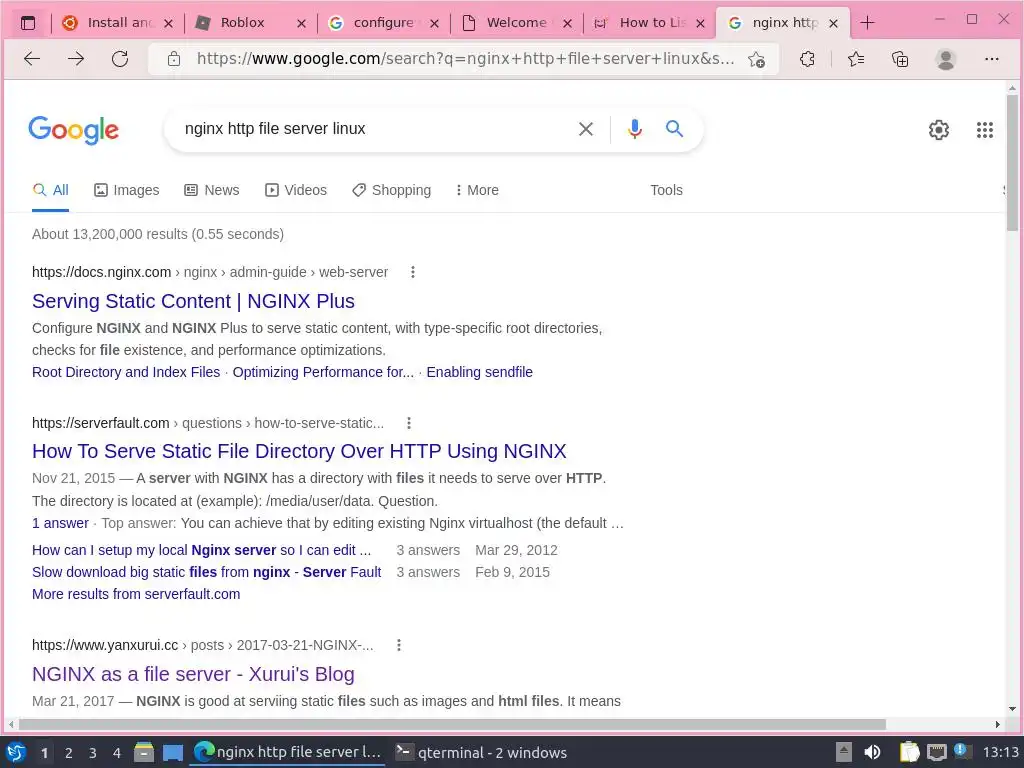Open Enabling sendfile sitelink

coord(479,372)
